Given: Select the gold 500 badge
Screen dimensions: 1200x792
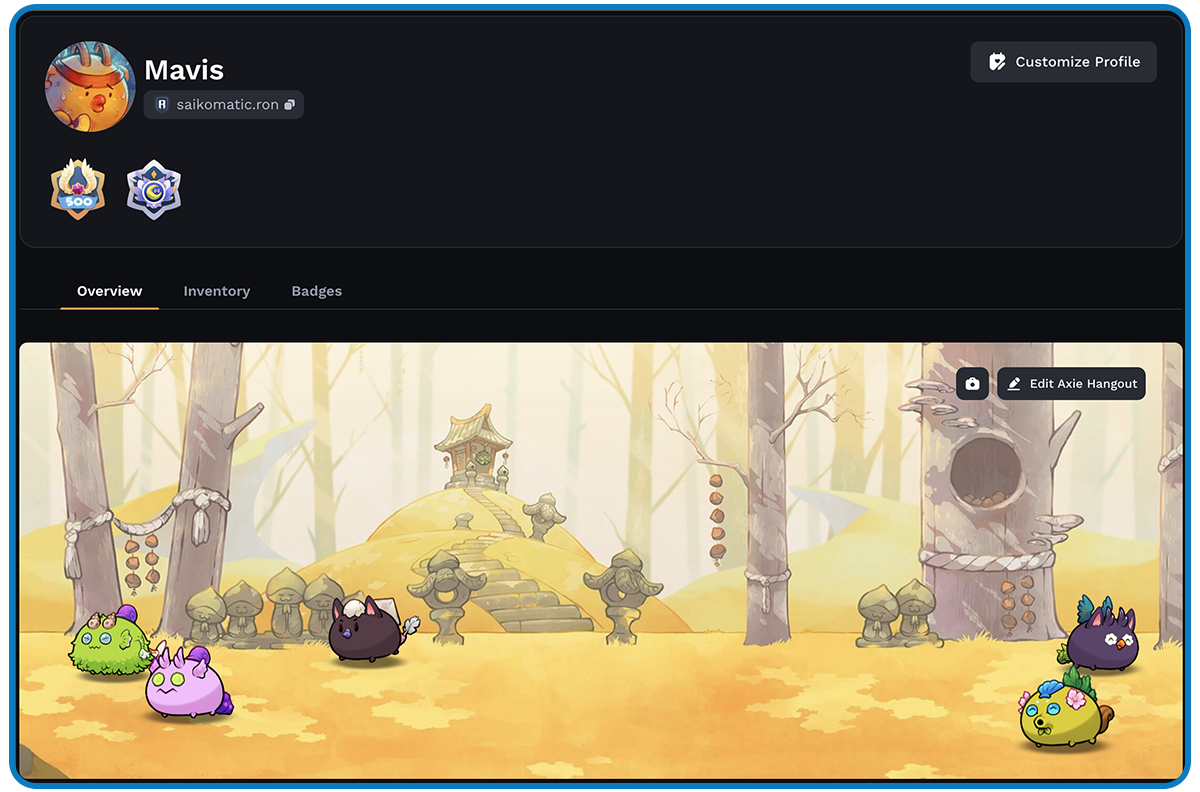Looking at the screenshot, I should tap(78, 189).
